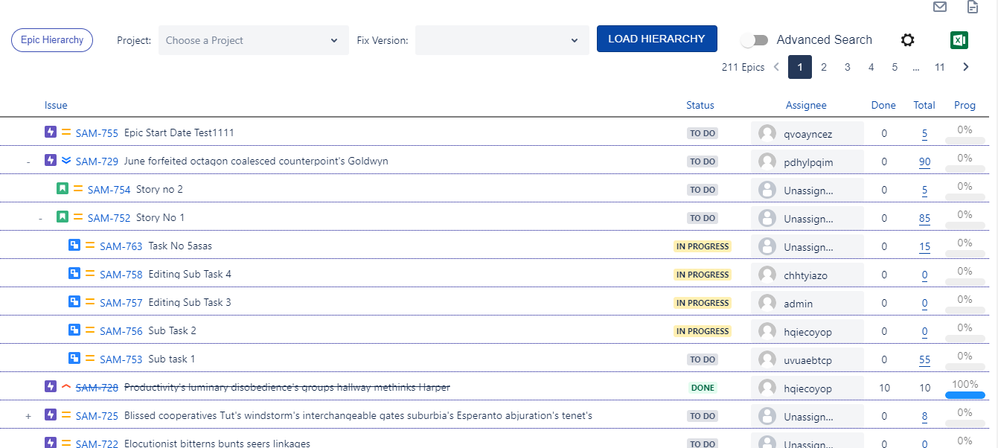Screen dimensions: 998x448
Task: Click the document icon at top right
Action: (x=972, y=7)
